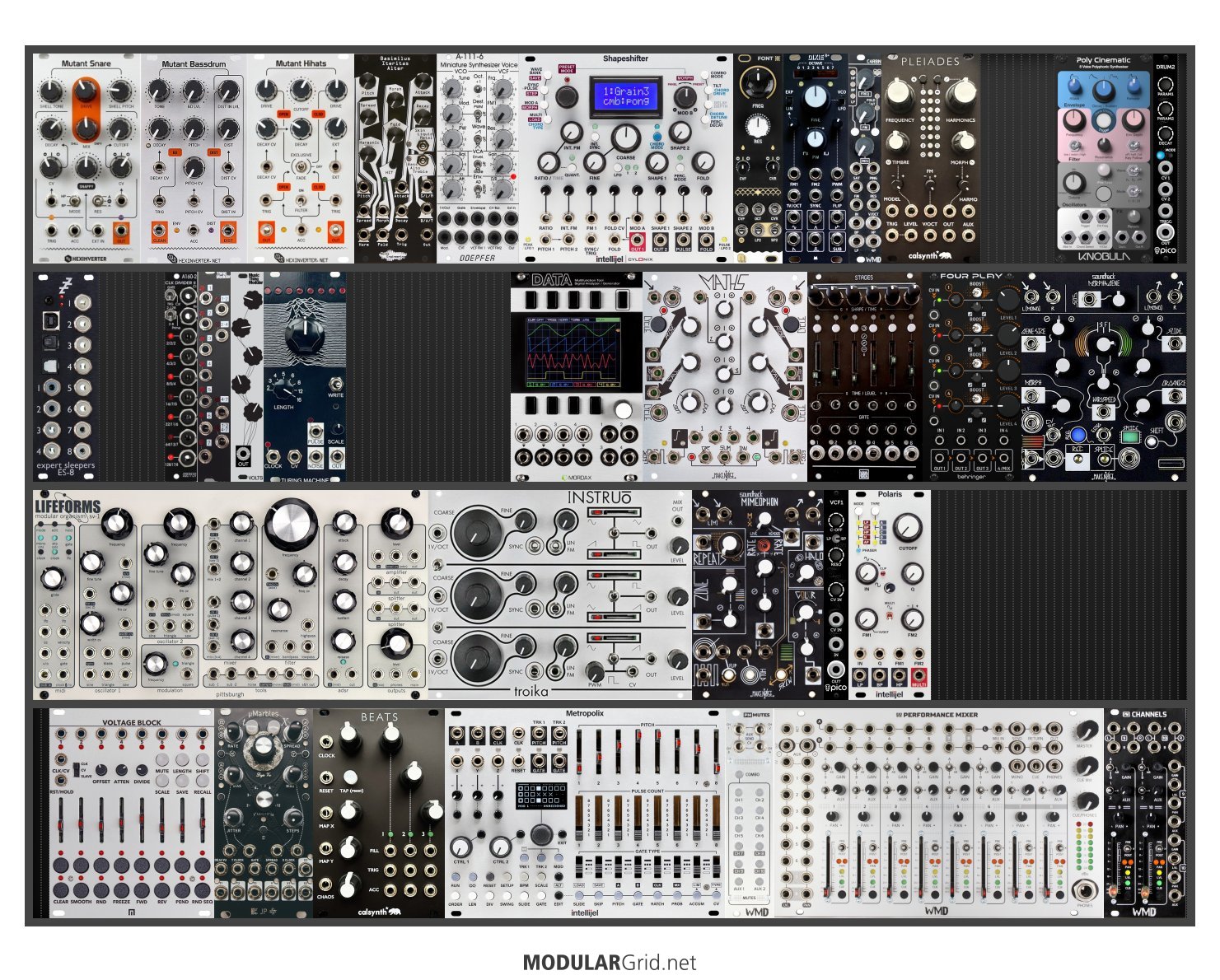
Task: Click the TAP (reset) button on Beats
Action: tap(350, 777)
